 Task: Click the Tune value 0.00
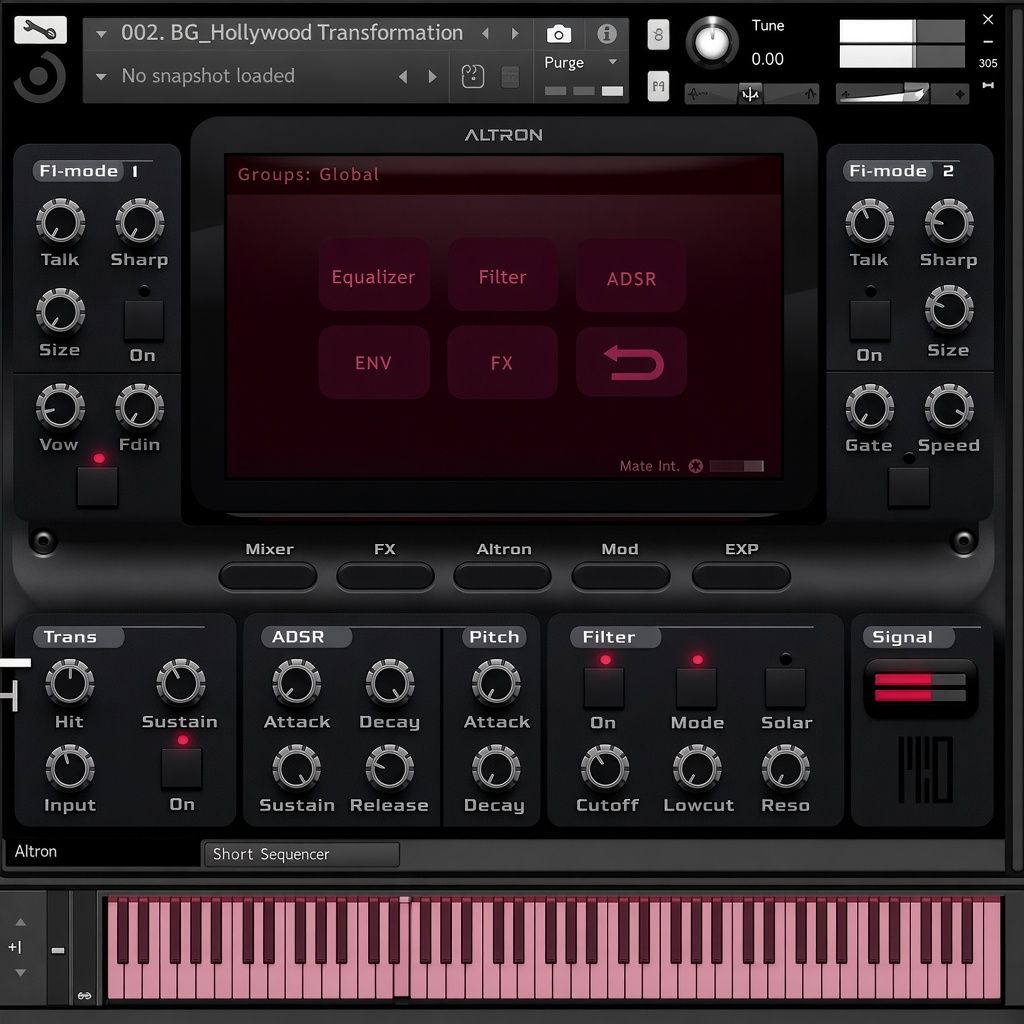coord(767,59)
